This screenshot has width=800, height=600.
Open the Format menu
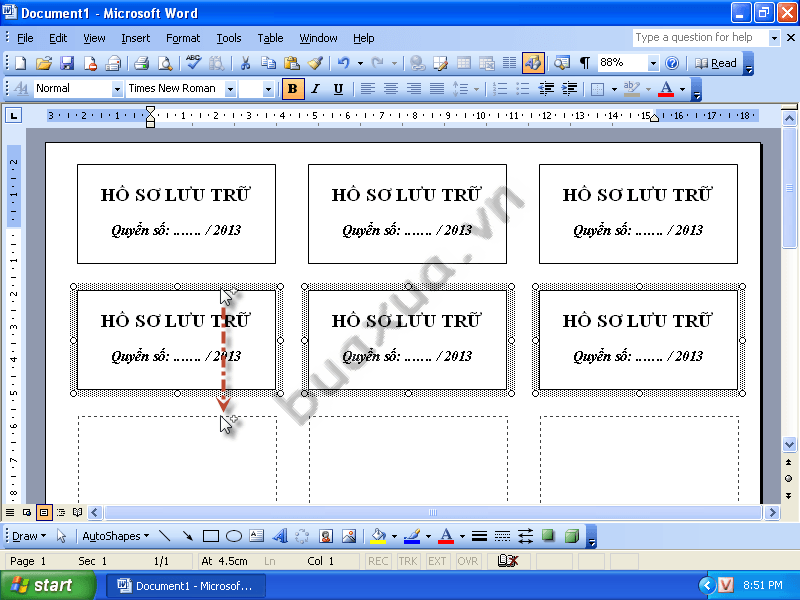point(183,38)
